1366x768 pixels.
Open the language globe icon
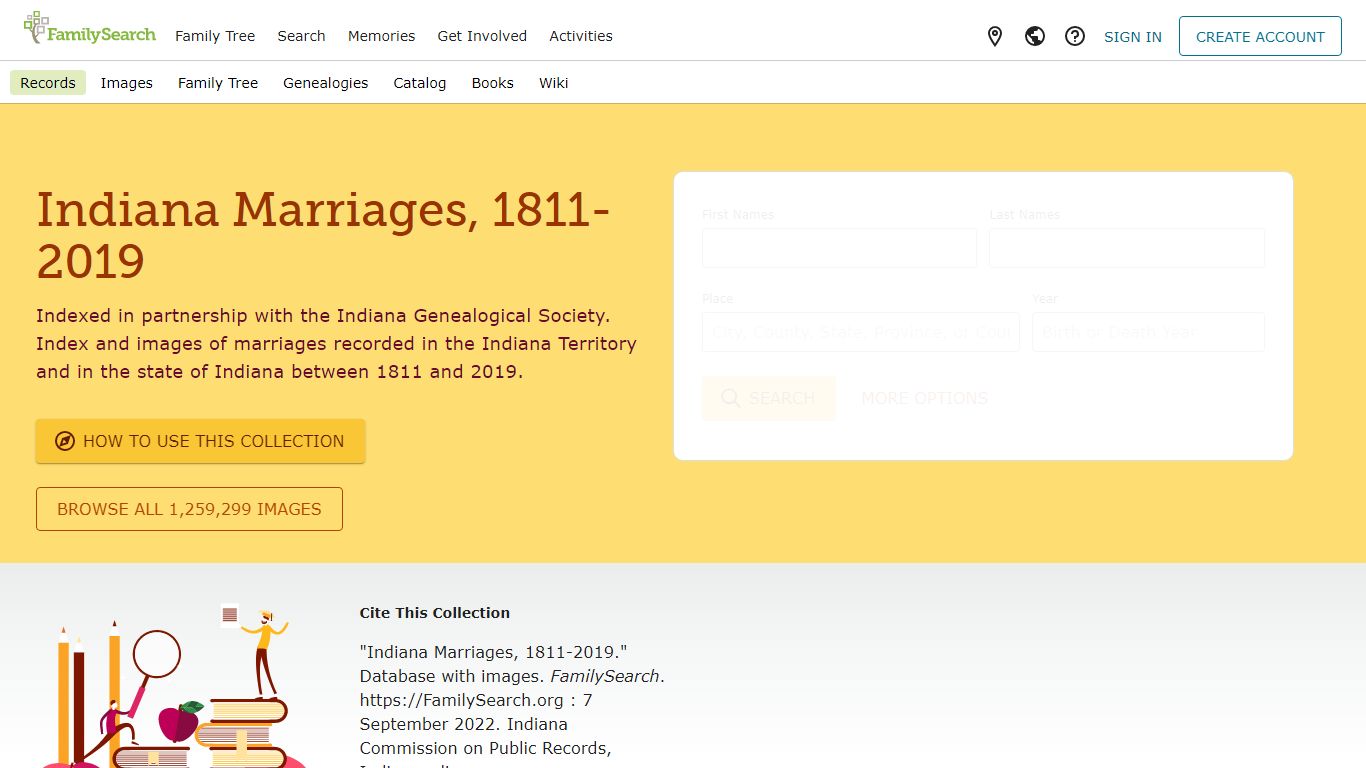coord(1035,37)
